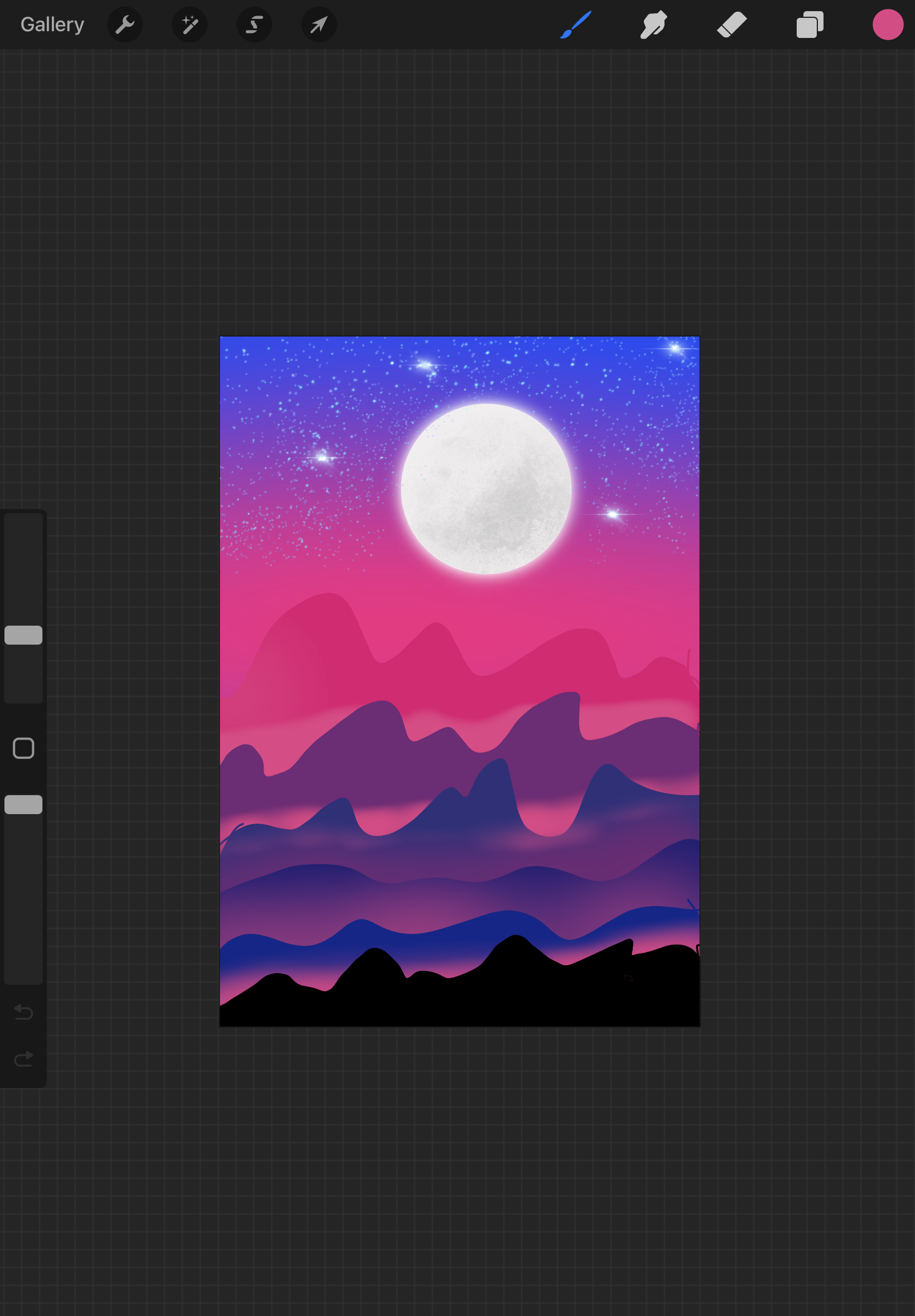Open the Adjustments magic wand menu
Screen dimensions: 915x1316
click(x=190, y=25)
